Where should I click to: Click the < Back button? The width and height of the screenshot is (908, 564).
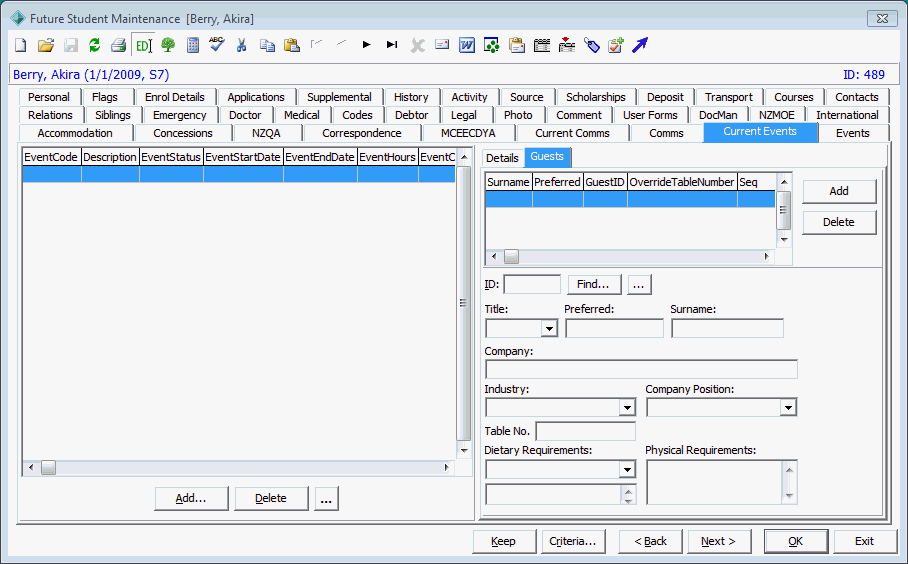coord(650,541)
